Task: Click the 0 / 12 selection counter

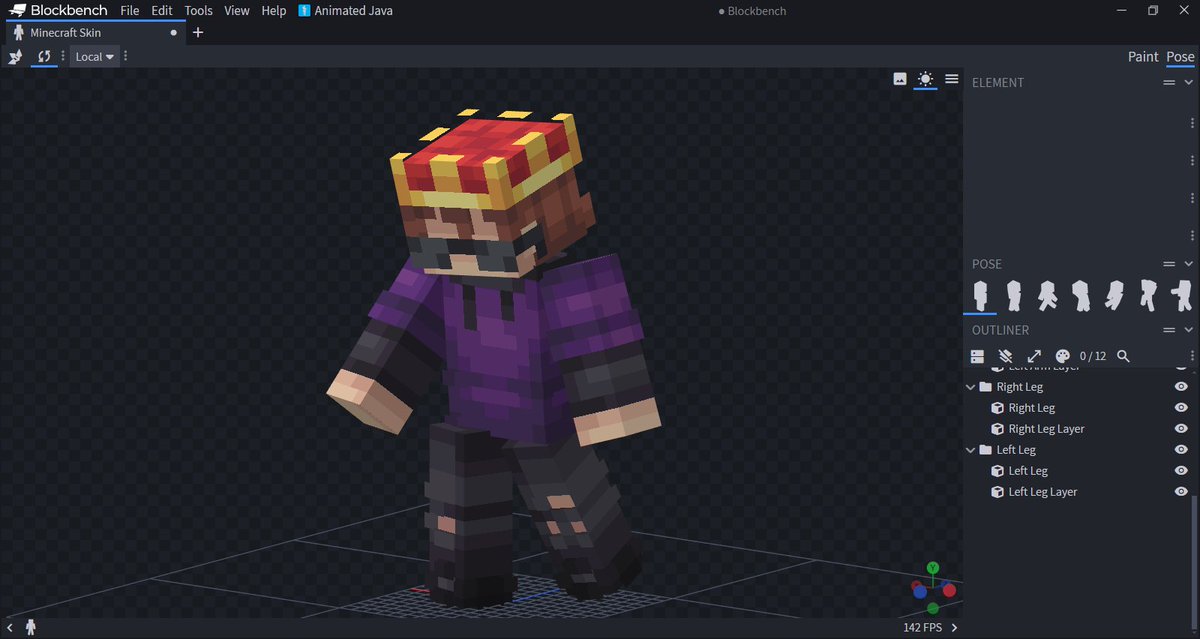Action: coord(1093,356)
